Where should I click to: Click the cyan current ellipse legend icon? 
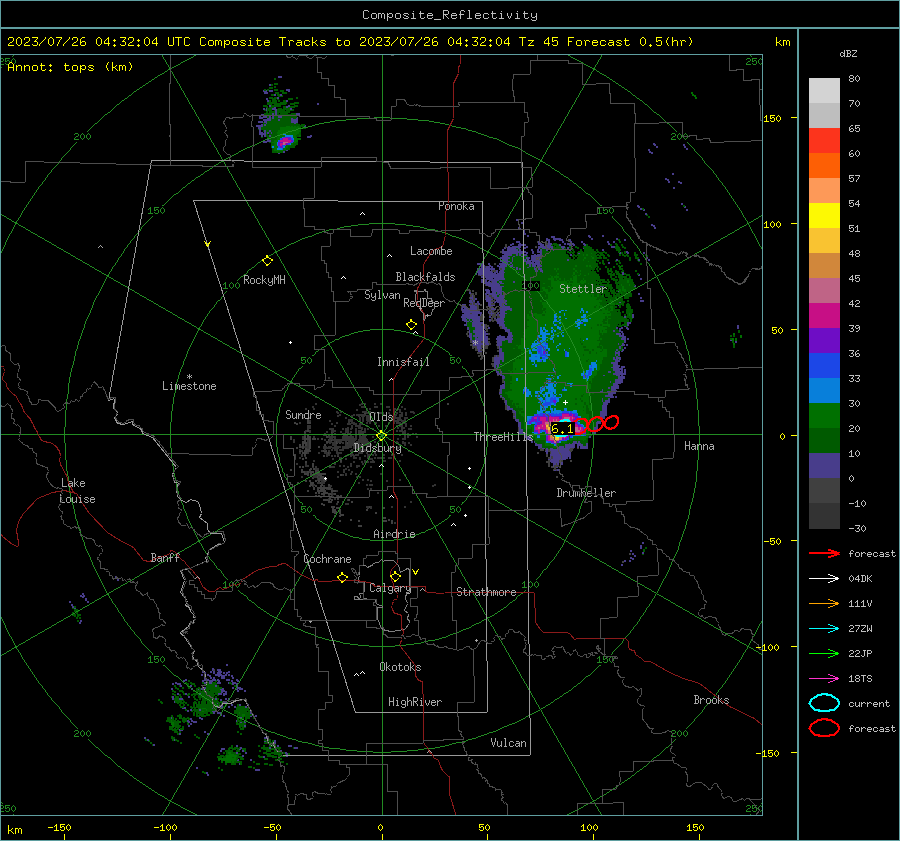824,703
